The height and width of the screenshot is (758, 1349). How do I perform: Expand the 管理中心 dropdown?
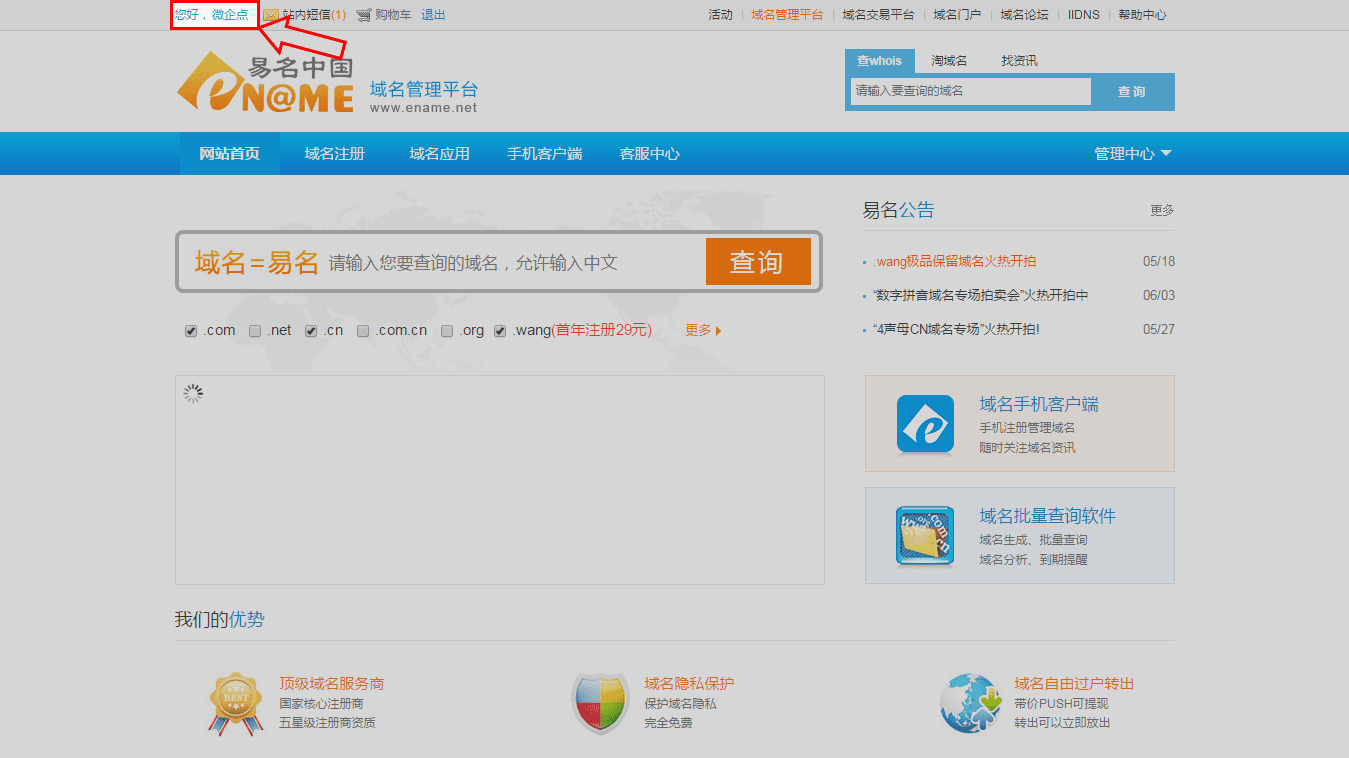[1133, 154]
